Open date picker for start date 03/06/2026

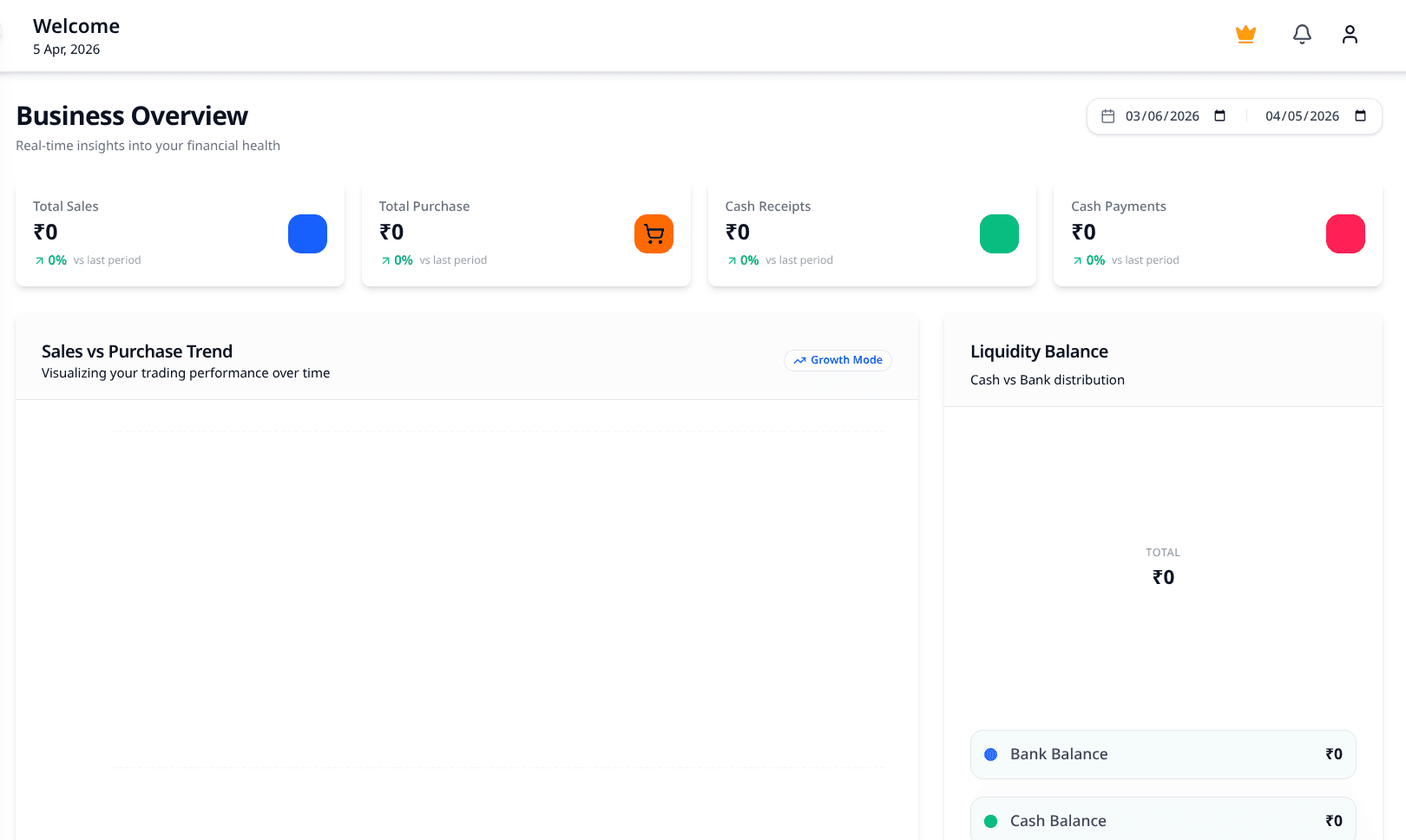pyautogui.click(x=1219, y=116)
